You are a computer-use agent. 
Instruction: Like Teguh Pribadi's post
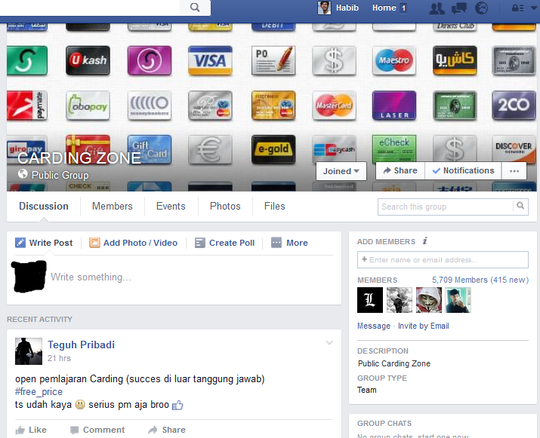click(31, 430)
